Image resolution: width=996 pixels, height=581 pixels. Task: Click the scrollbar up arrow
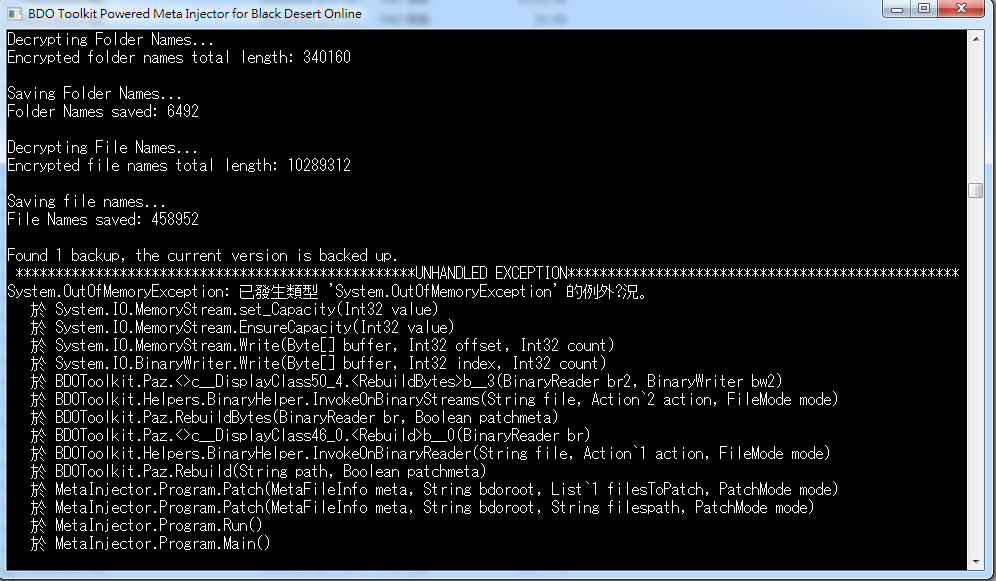click(976, 38)
